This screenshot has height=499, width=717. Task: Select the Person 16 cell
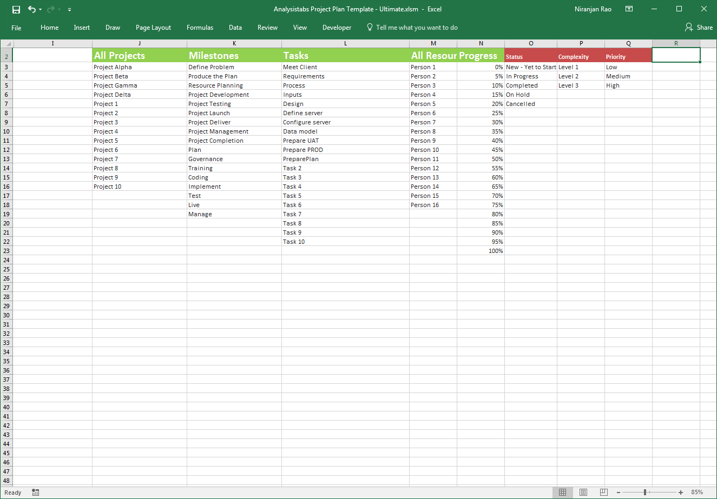433,205
